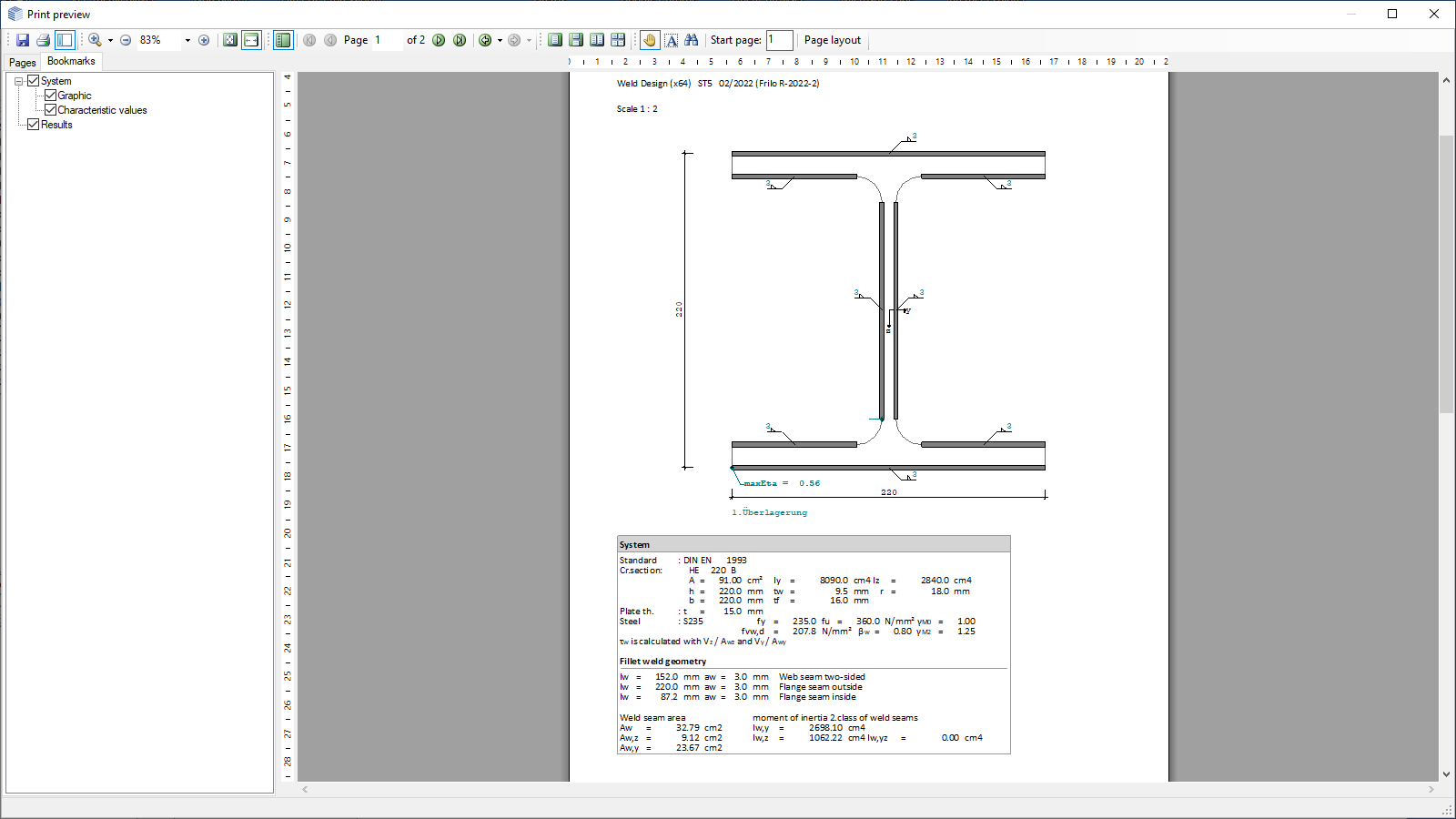Open the navigate forward history dropdown
Screen dimensions: 1456x819
tap(529, 40)
